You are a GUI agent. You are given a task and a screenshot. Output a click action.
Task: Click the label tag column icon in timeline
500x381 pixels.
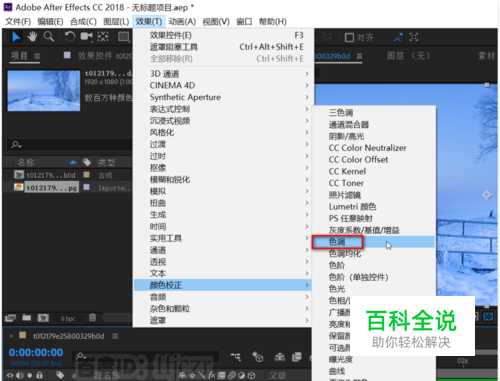click(60, 375)
